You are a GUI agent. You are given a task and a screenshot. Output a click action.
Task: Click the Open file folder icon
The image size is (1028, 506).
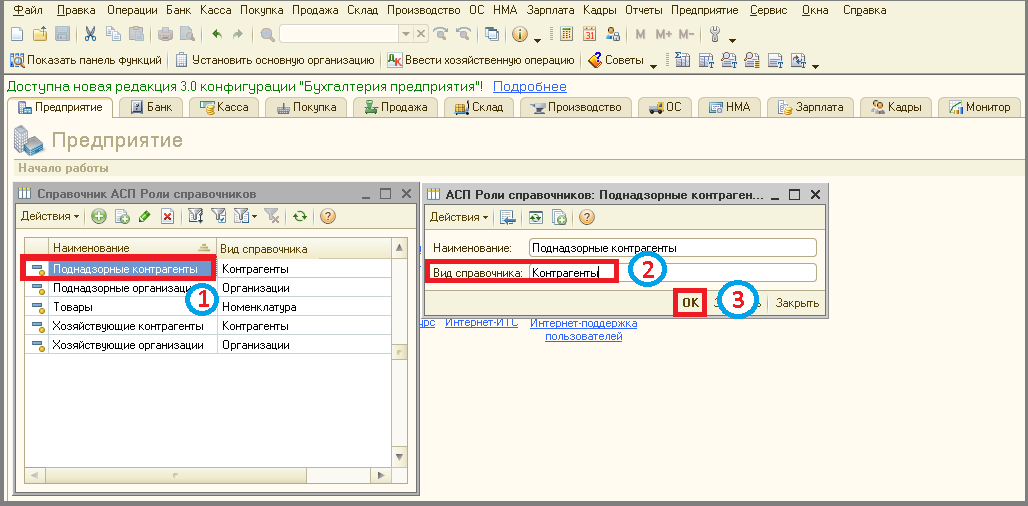(40, 34)
